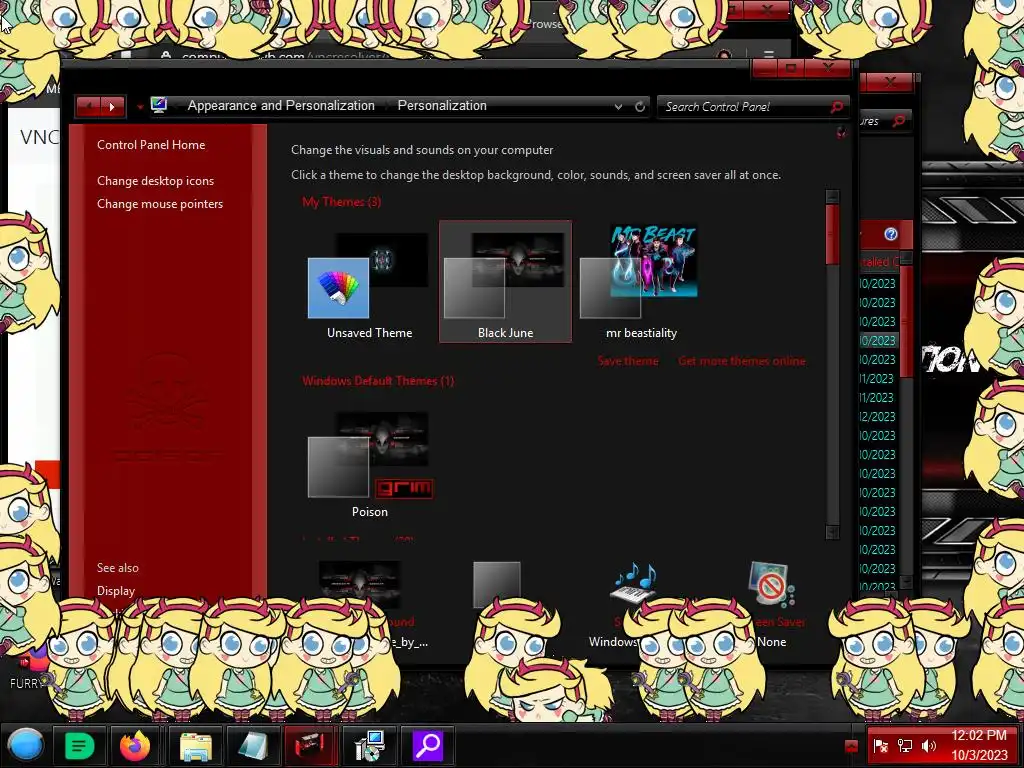Open the notepad-style taskbar icon
Image resolution: width=1024 pixels, height=768 pixels.
pyautogui.click(x=253, y=746)
